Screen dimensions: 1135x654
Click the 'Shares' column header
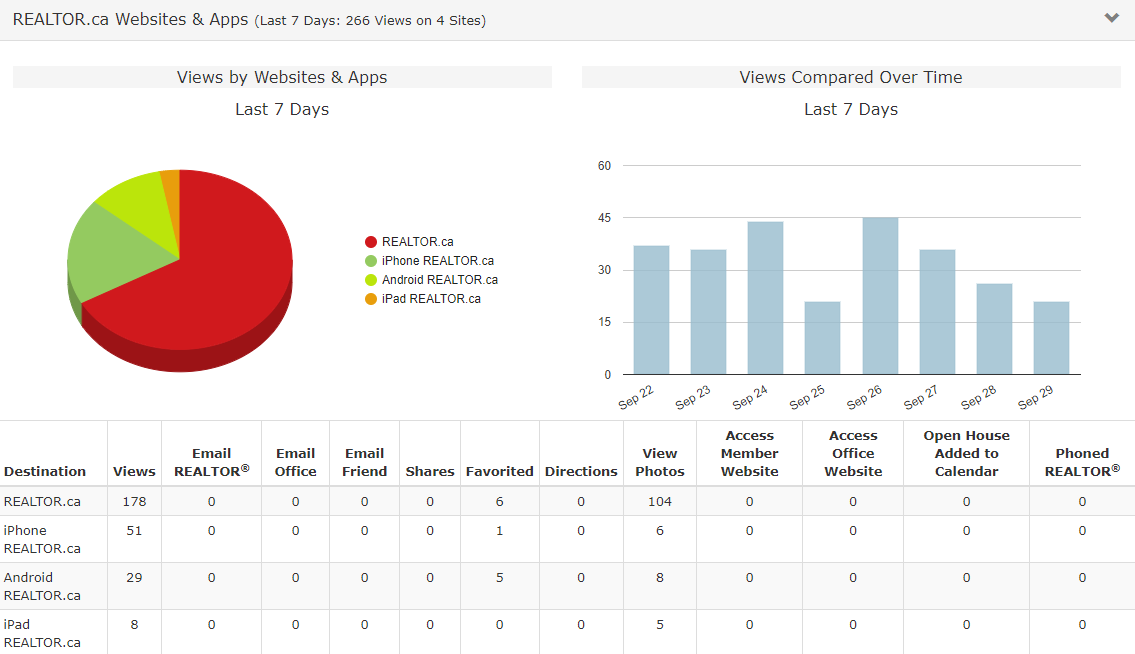(x=430, y=471)
